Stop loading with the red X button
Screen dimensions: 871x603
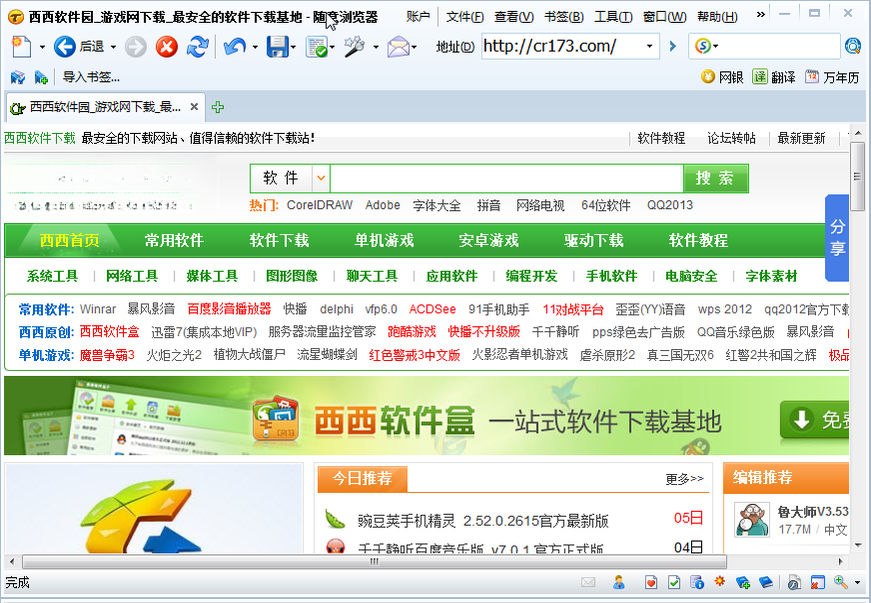[x=166, y=47]
